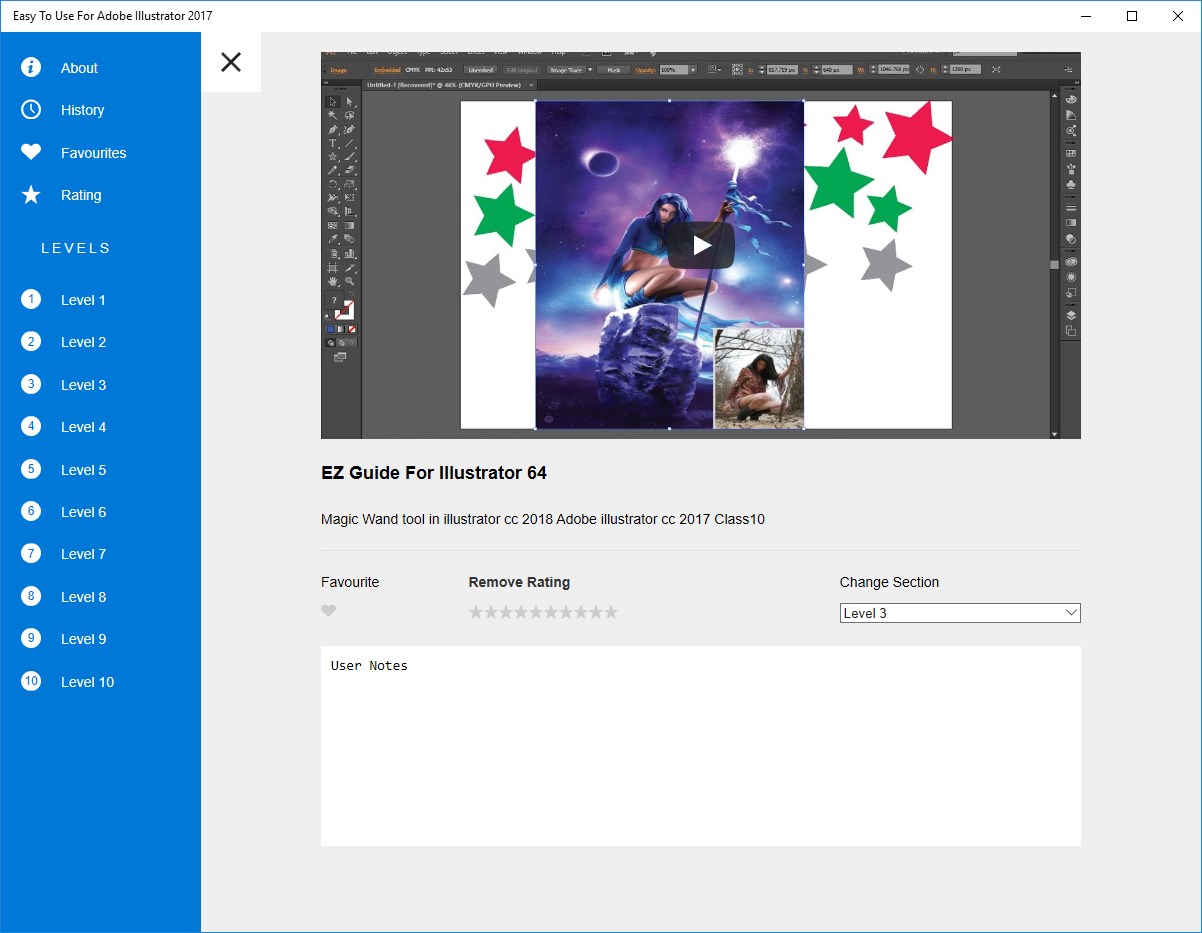Click the Level 8 number badge
This screenshot has width=1202, height=933.
point(31,596)
